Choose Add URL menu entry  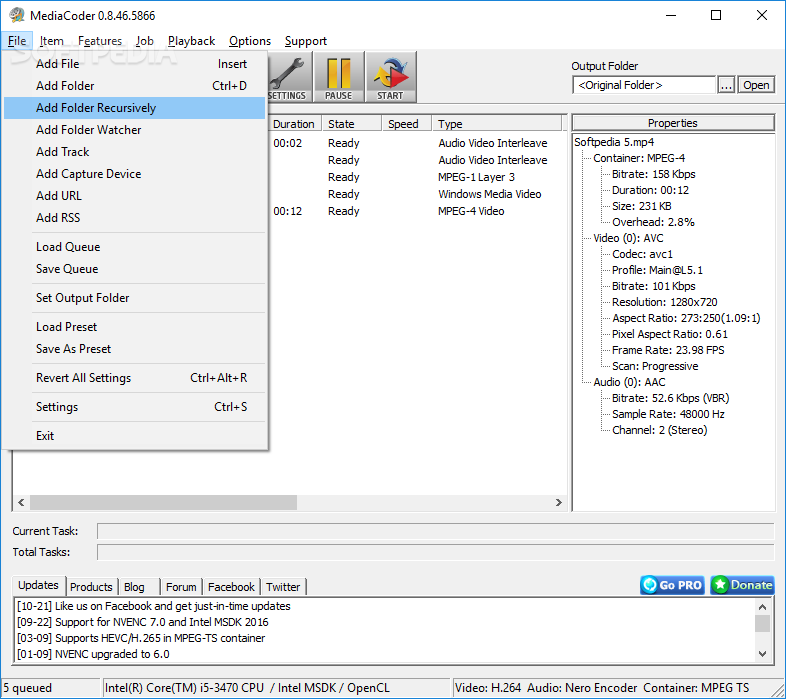(x=134, y=196)
